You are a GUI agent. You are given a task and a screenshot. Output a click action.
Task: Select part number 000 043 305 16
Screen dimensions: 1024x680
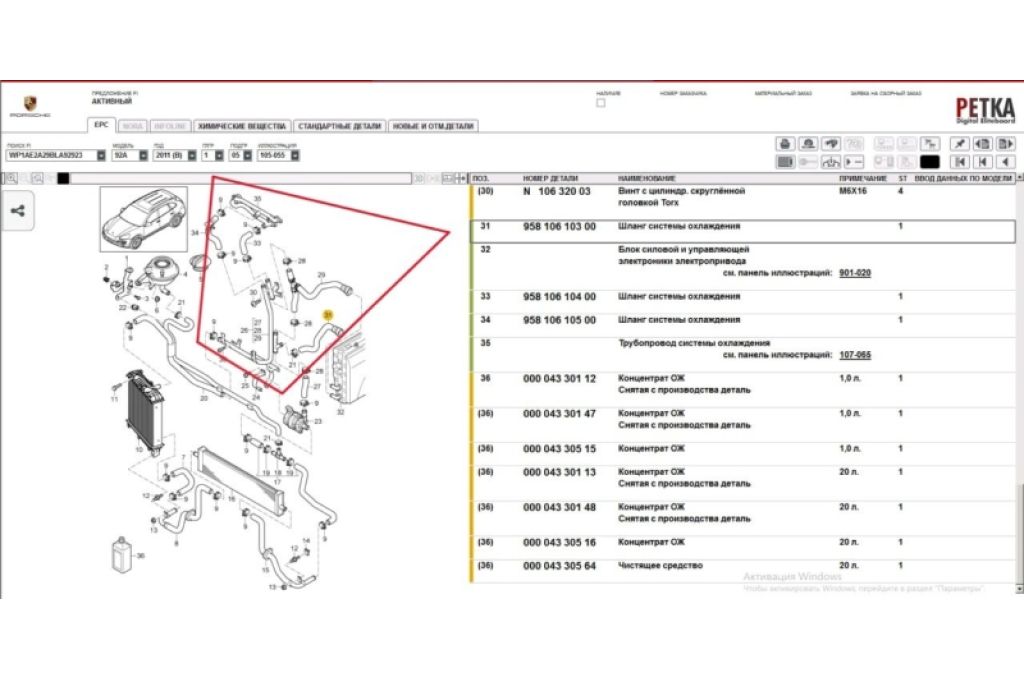click(x=559, y=542)
